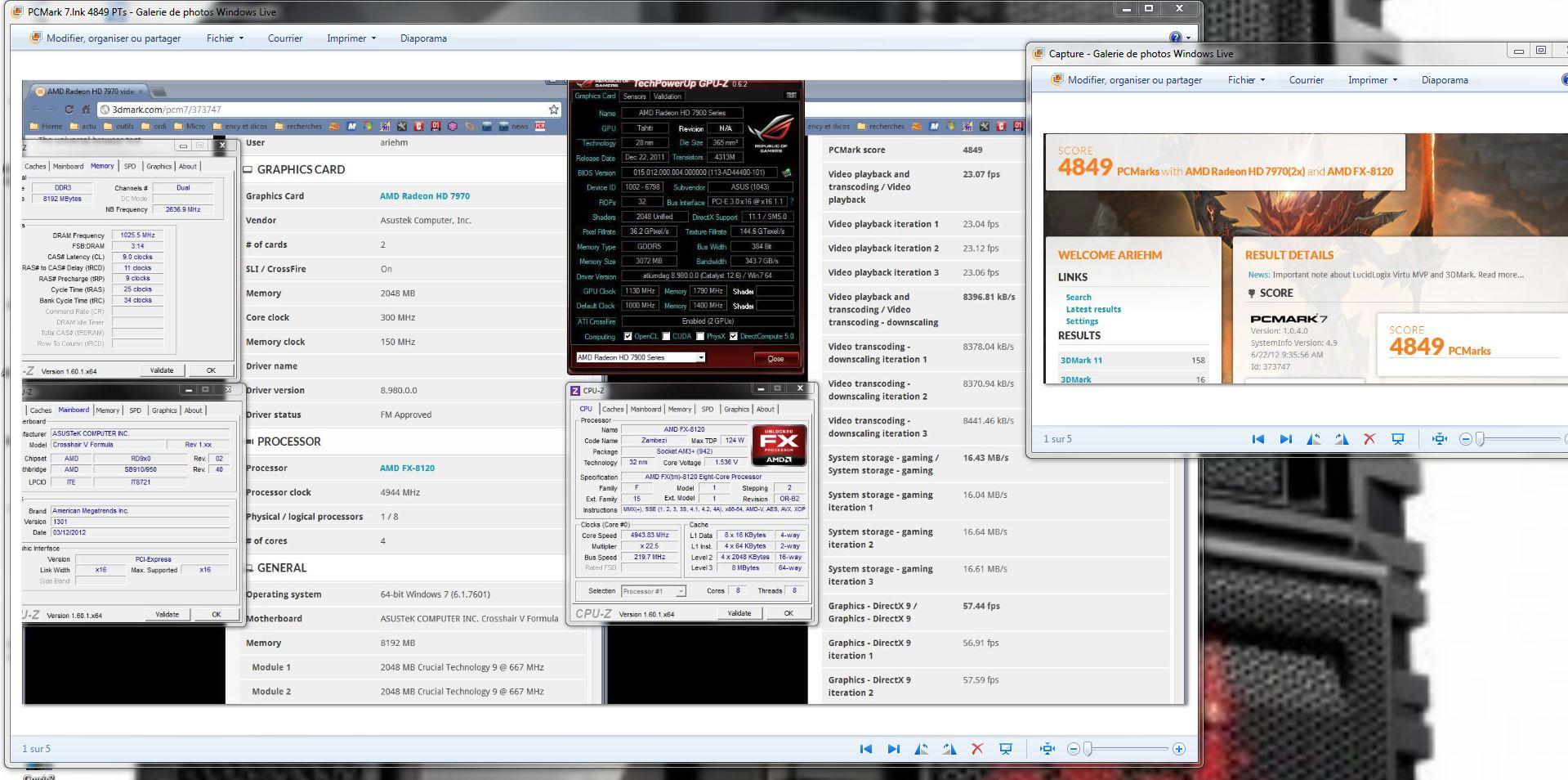1568x780 pixels.
Task: Open AMD Radeon HD 7900 Series dropdown in GPU-Z
Action: click(x=640, y=357)
